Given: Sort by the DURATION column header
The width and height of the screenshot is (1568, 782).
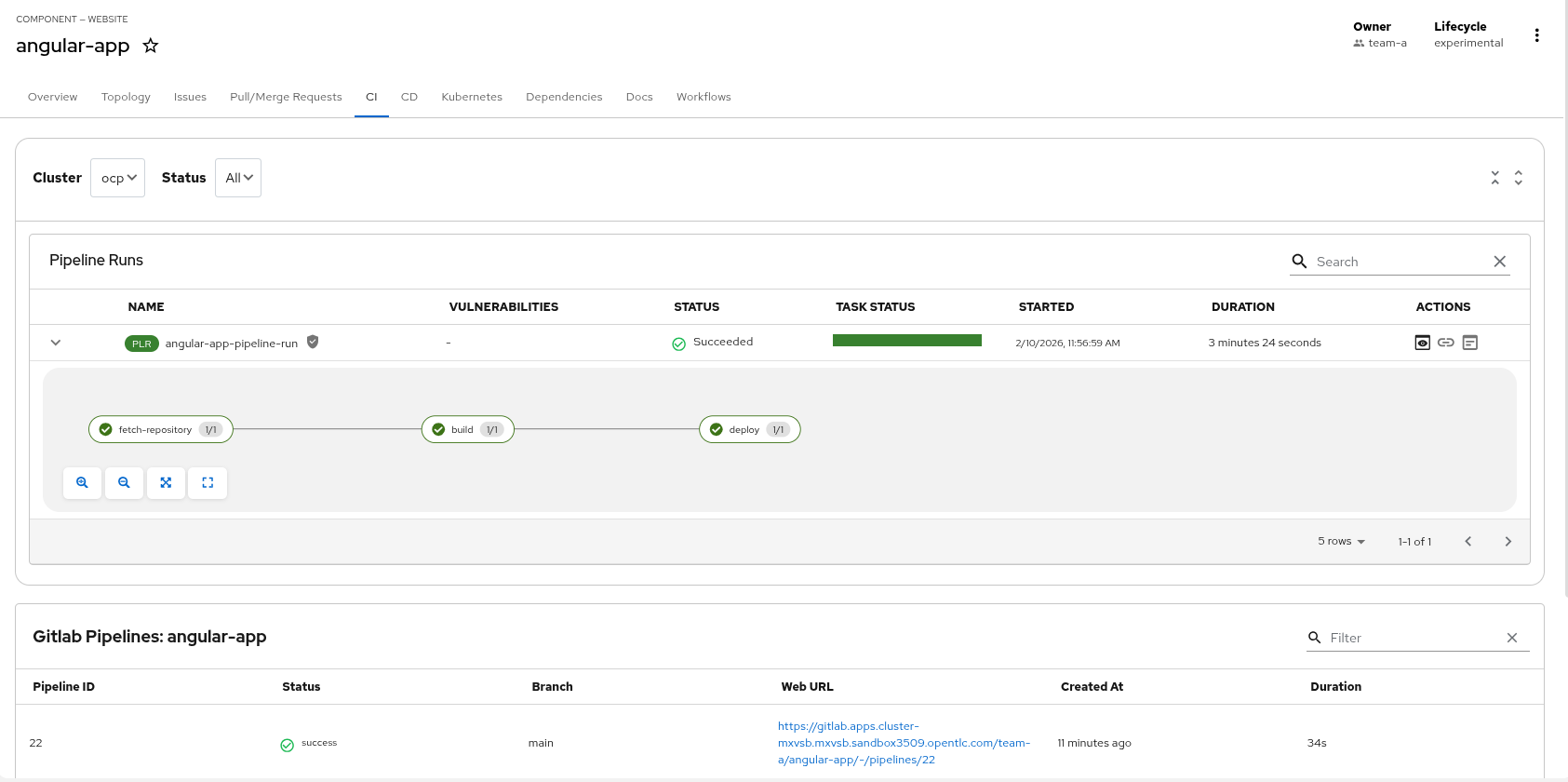Looking at the screenshot, I should [x=1243, y=306].
